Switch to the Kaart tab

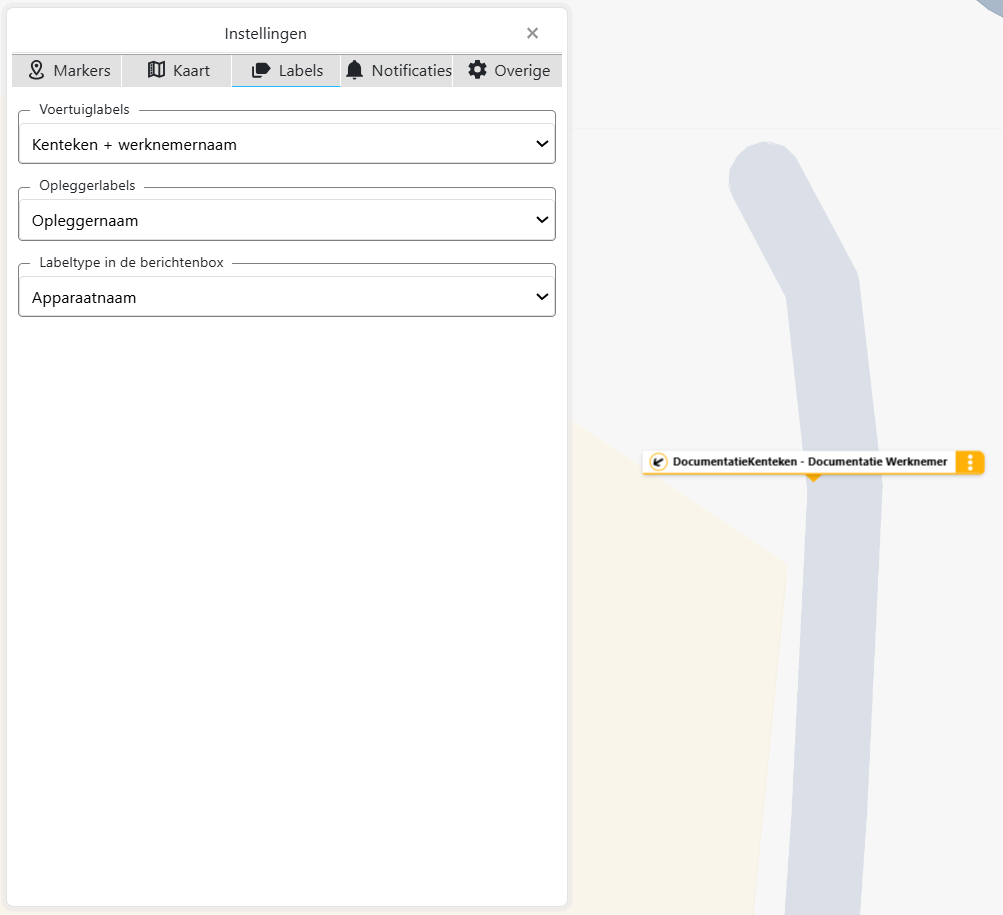pos(177,70)
